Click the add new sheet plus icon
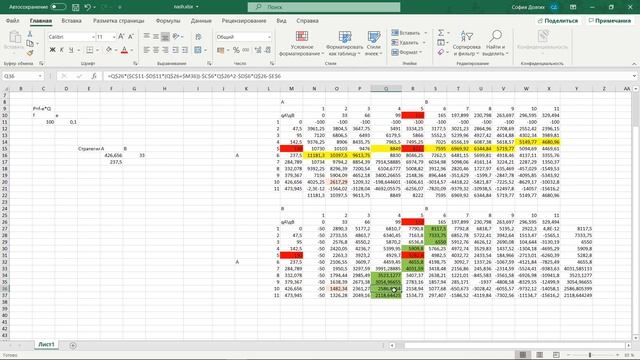Screen dimensions: 640x360 tap(73, 345)
